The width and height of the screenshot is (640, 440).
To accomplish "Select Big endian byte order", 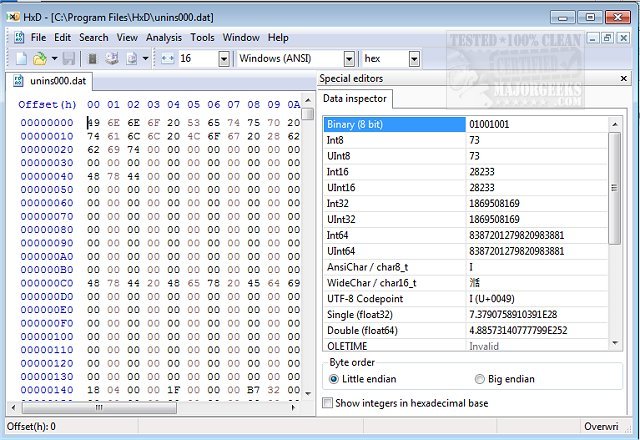I will click(504, 379).
